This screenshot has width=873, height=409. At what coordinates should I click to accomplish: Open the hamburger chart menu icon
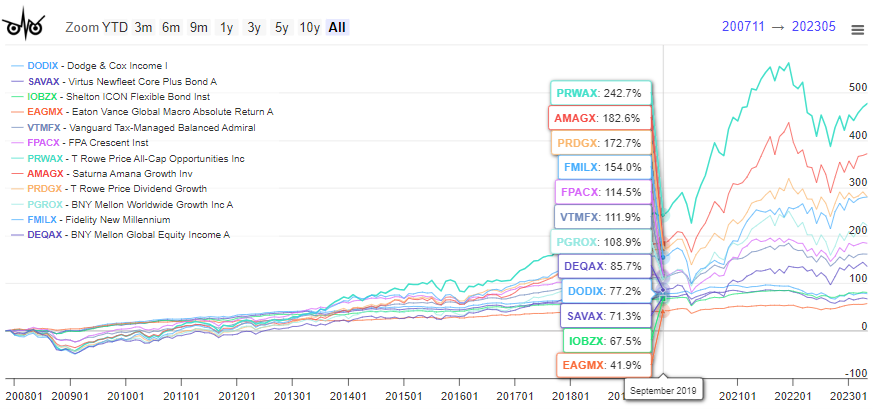[856, 30]
